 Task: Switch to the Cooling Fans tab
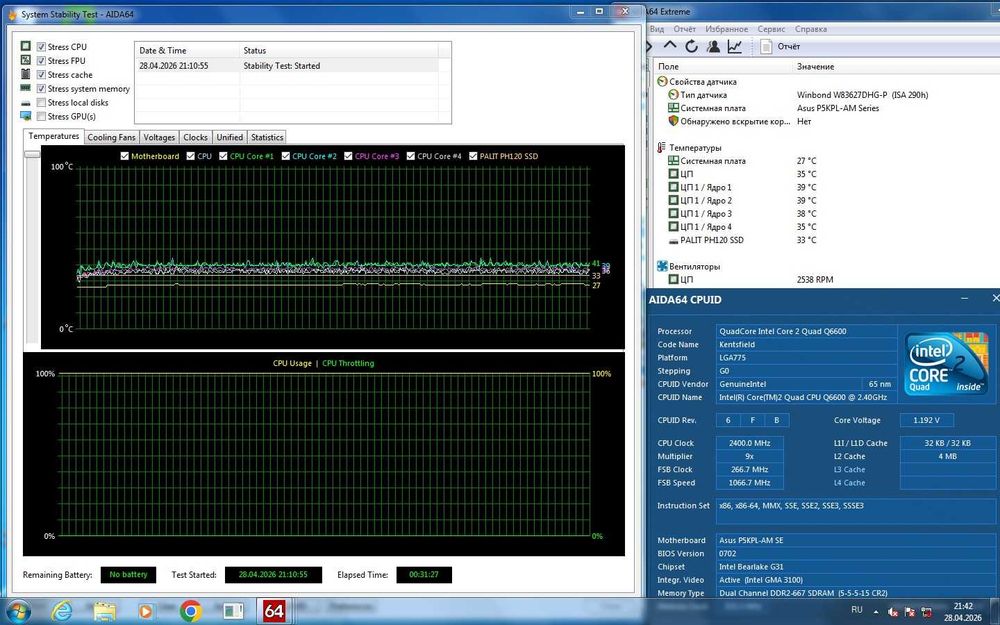tap(111, 137)
